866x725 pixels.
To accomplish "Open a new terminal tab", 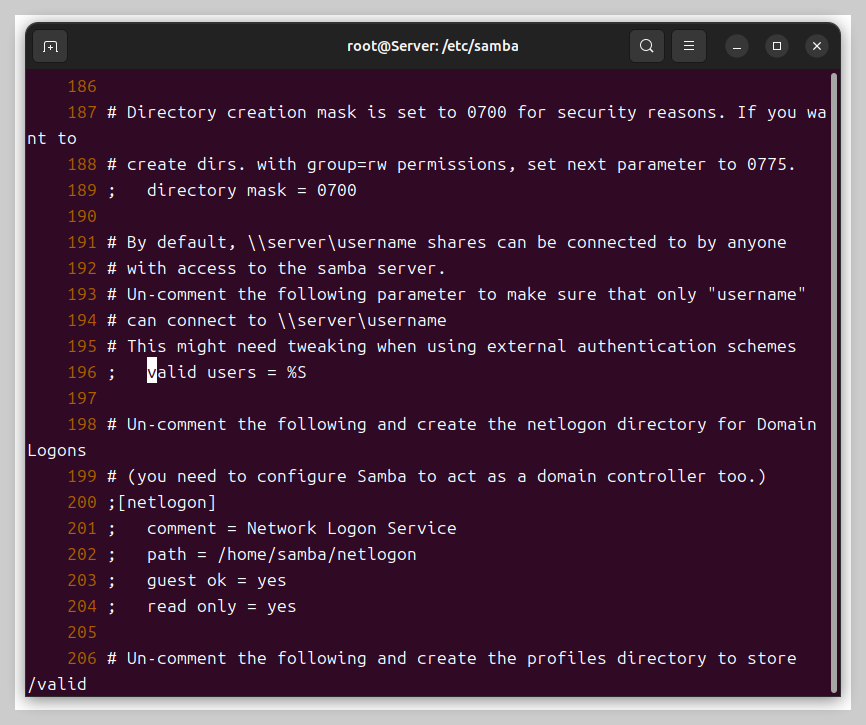I will 50,46.
